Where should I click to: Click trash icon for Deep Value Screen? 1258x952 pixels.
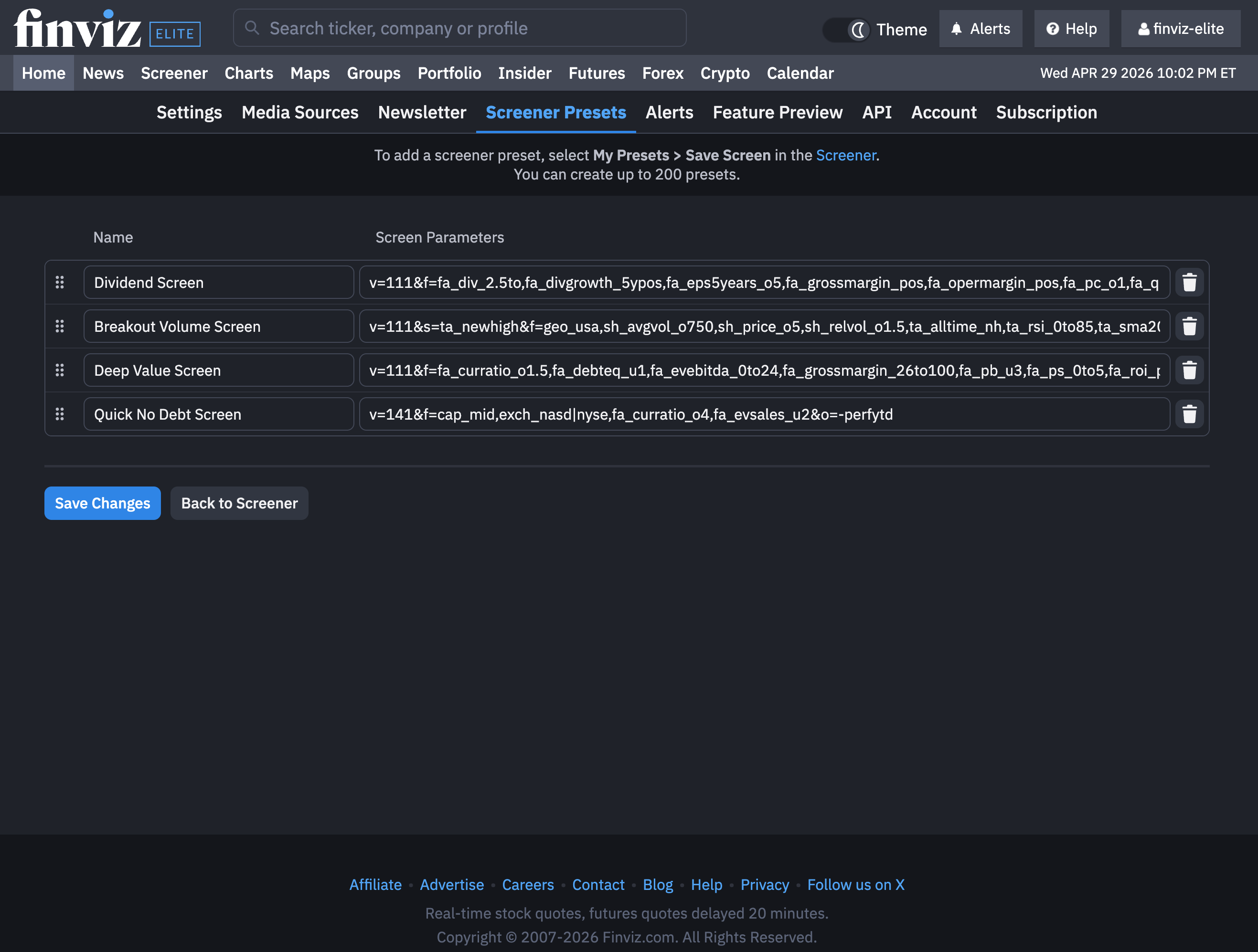1189,370
